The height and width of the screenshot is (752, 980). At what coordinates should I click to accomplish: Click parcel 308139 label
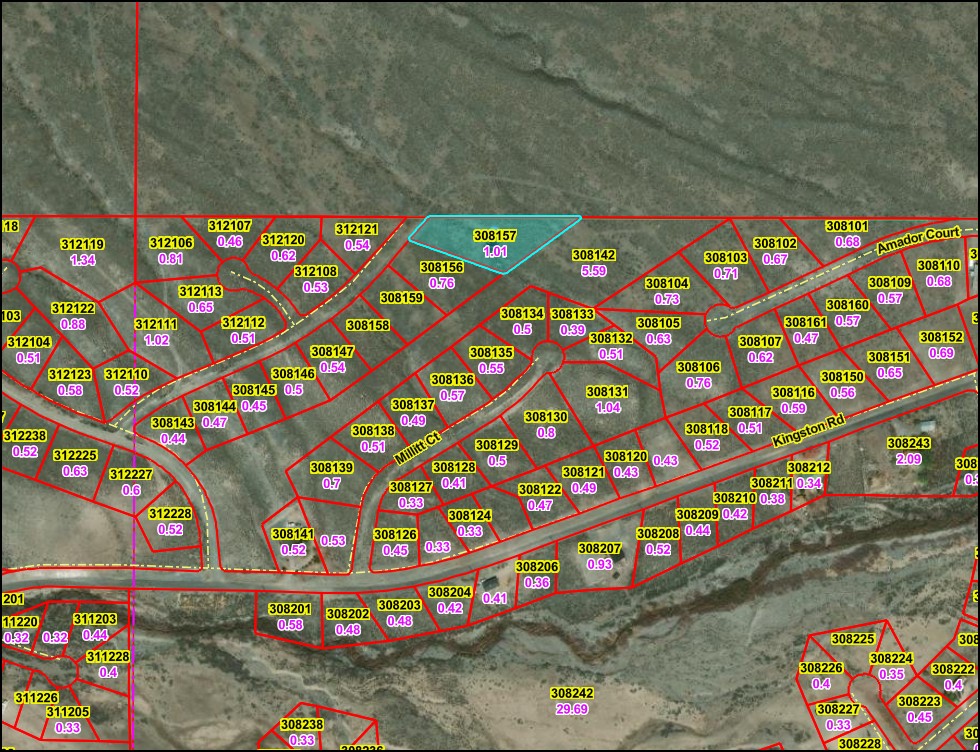[x=332, y=468]
